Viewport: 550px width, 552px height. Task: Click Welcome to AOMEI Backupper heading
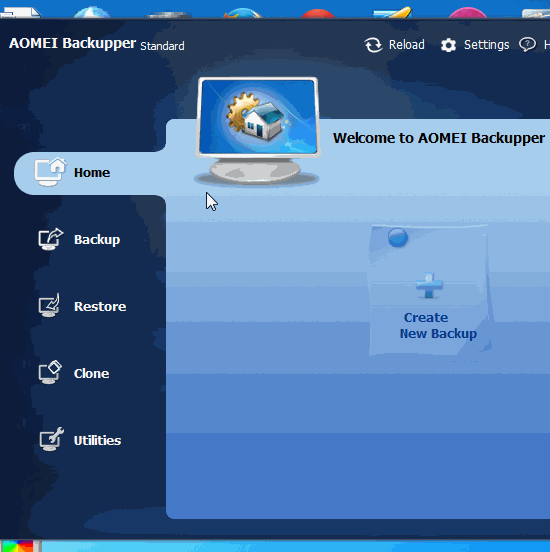pyautogui.click(x=439, y=138)
